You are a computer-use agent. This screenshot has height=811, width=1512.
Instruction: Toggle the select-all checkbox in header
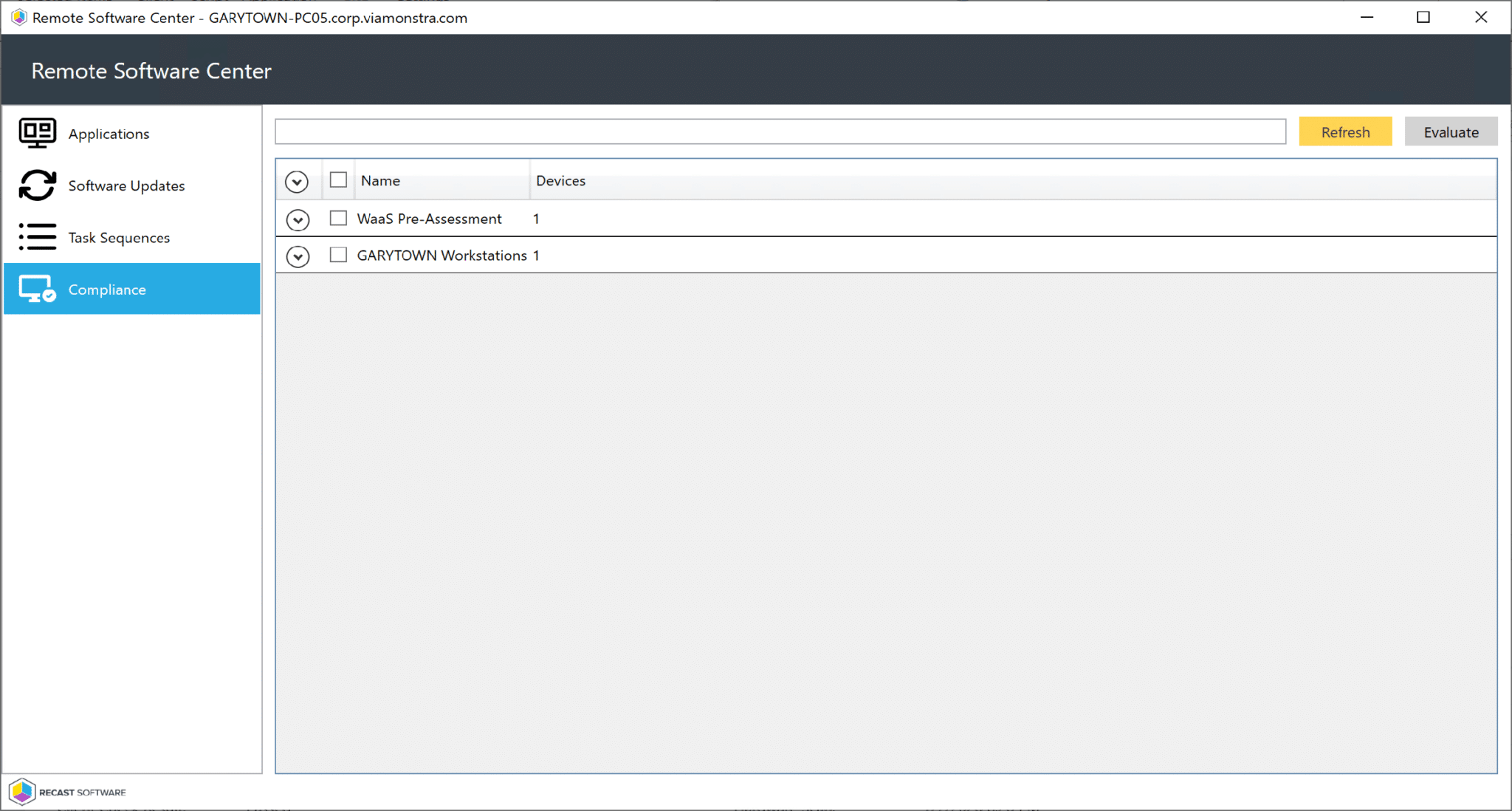click(338, 179)
